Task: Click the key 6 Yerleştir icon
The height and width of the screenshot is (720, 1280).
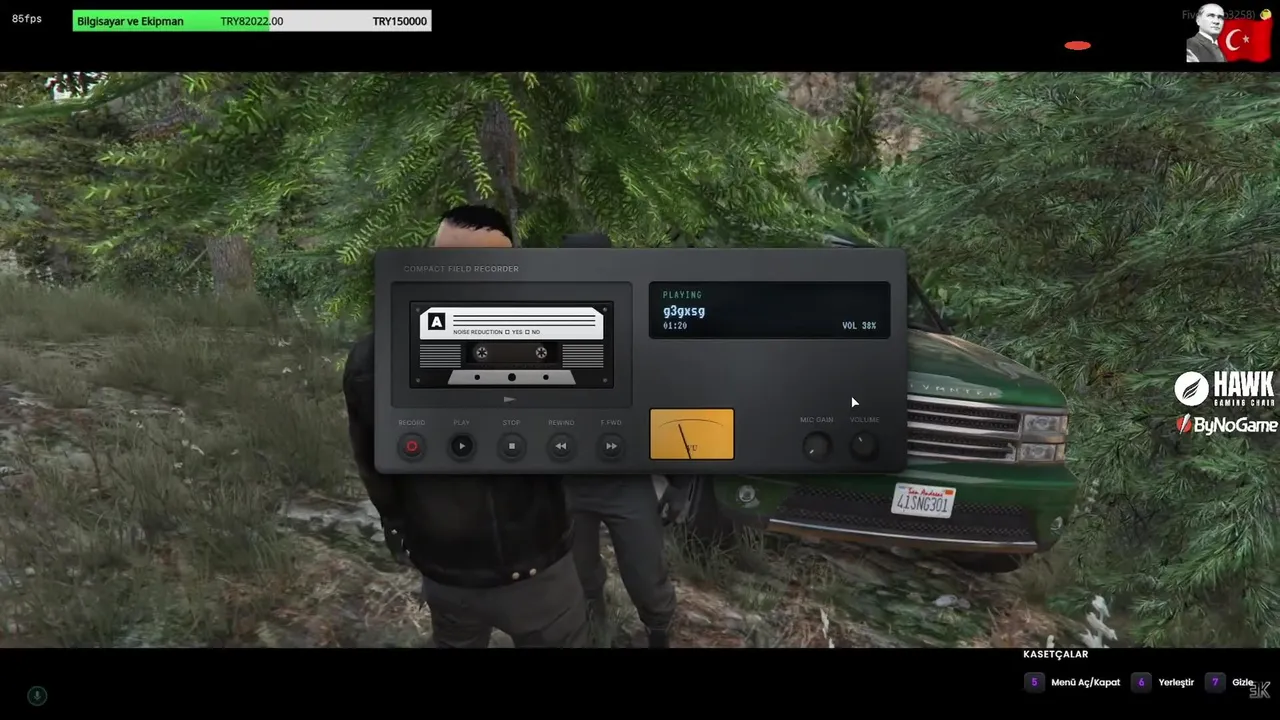Action: point(1141,682)
